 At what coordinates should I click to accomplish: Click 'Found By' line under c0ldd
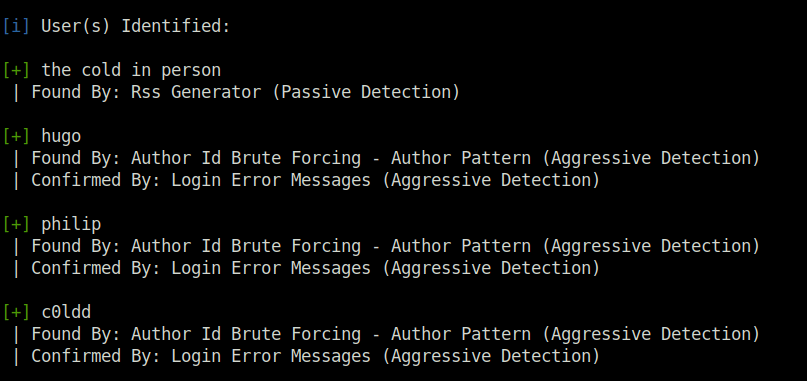coord(386,335)
